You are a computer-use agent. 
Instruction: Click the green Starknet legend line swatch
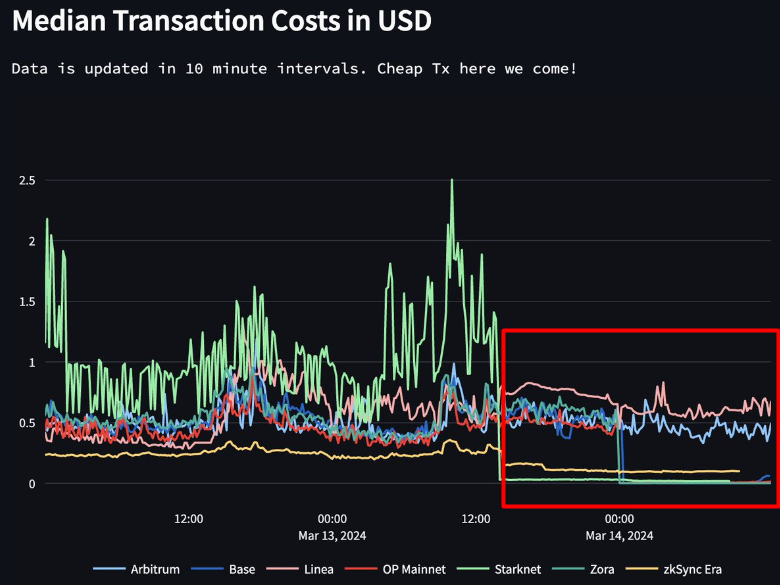coord(473,569)
